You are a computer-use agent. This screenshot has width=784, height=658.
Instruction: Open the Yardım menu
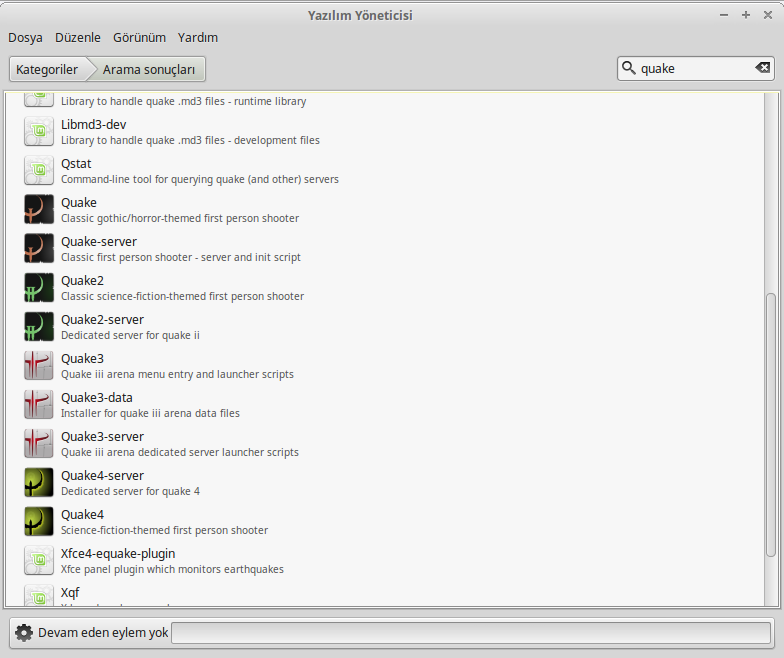[198, 38]
